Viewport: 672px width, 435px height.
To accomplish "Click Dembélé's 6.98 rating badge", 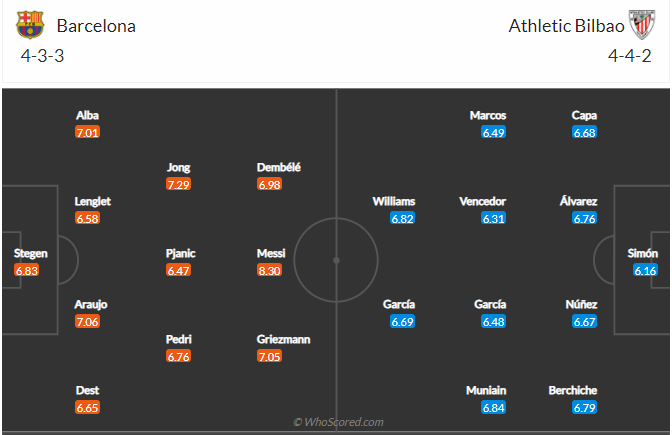I will click(270, 184).
